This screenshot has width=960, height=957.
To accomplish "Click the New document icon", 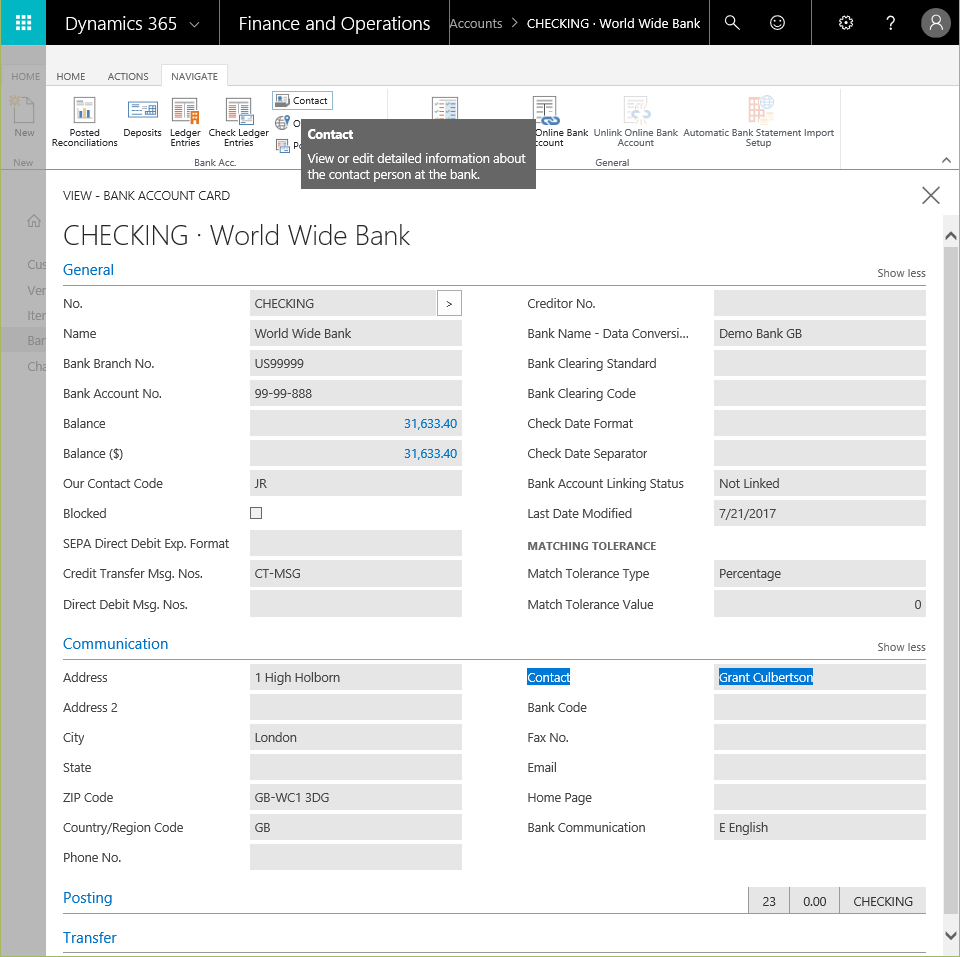I will (24, 117).
